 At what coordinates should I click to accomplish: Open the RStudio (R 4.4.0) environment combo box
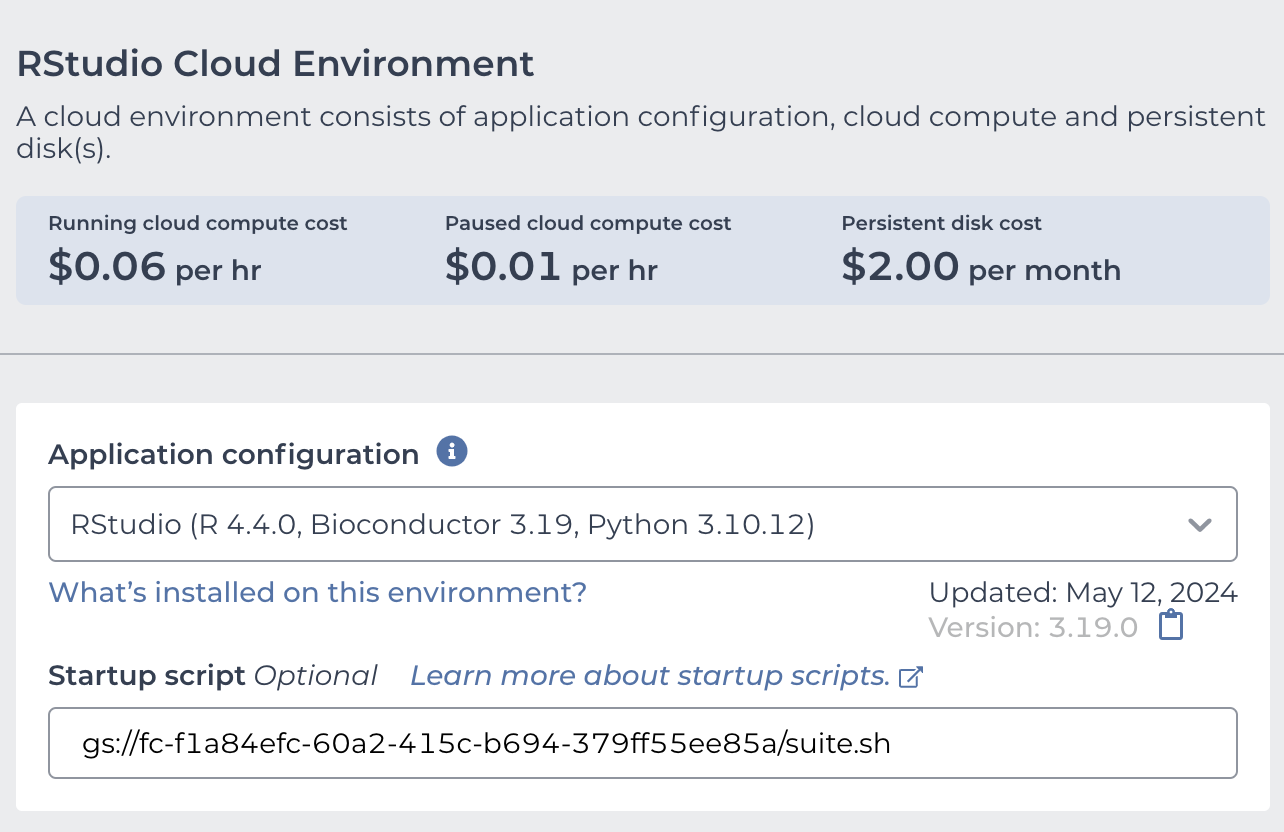(642, 524)
